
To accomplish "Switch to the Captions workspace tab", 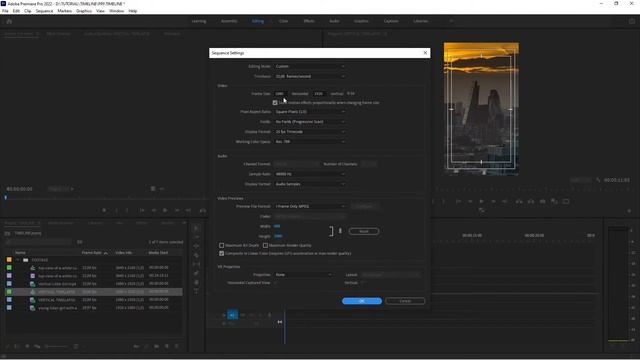I will click(391, 21).
